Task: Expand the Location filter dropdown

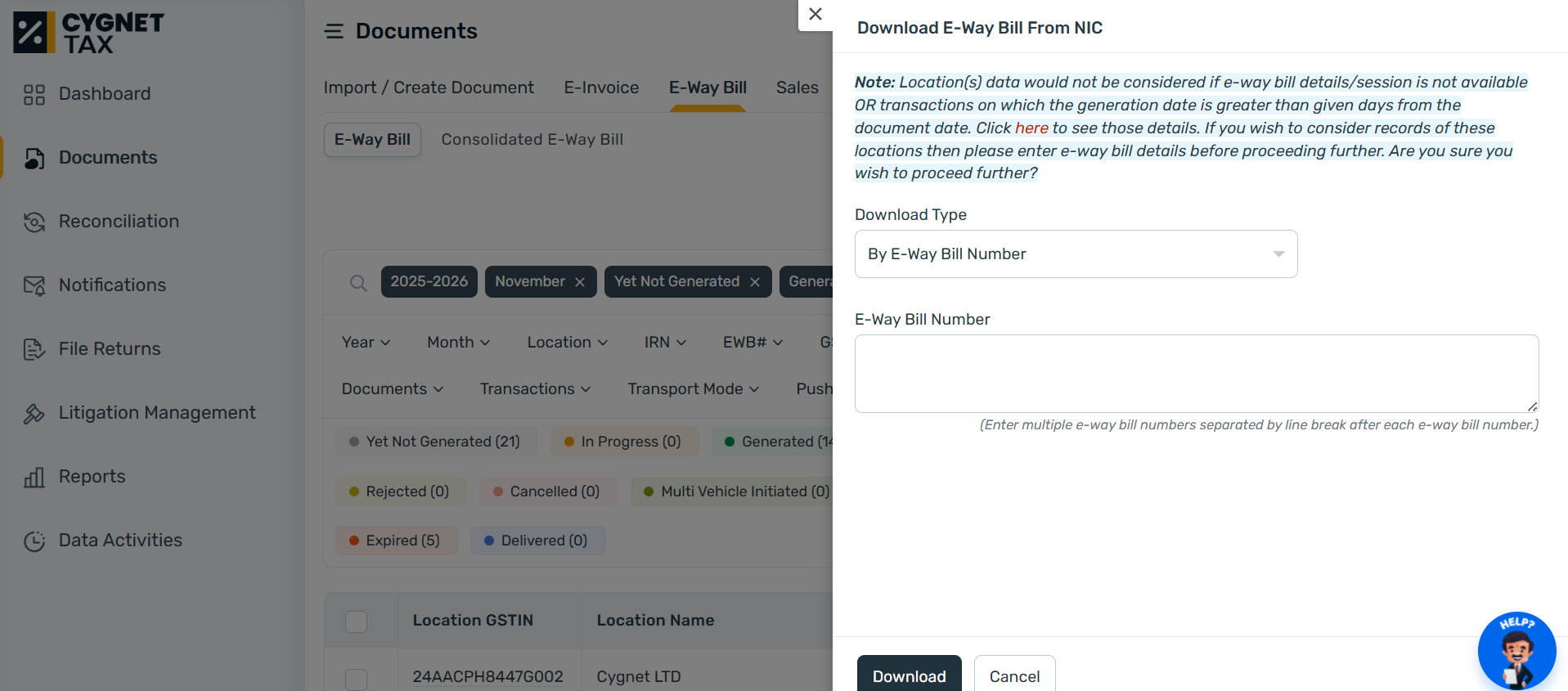Action: [x=567, y=343]
